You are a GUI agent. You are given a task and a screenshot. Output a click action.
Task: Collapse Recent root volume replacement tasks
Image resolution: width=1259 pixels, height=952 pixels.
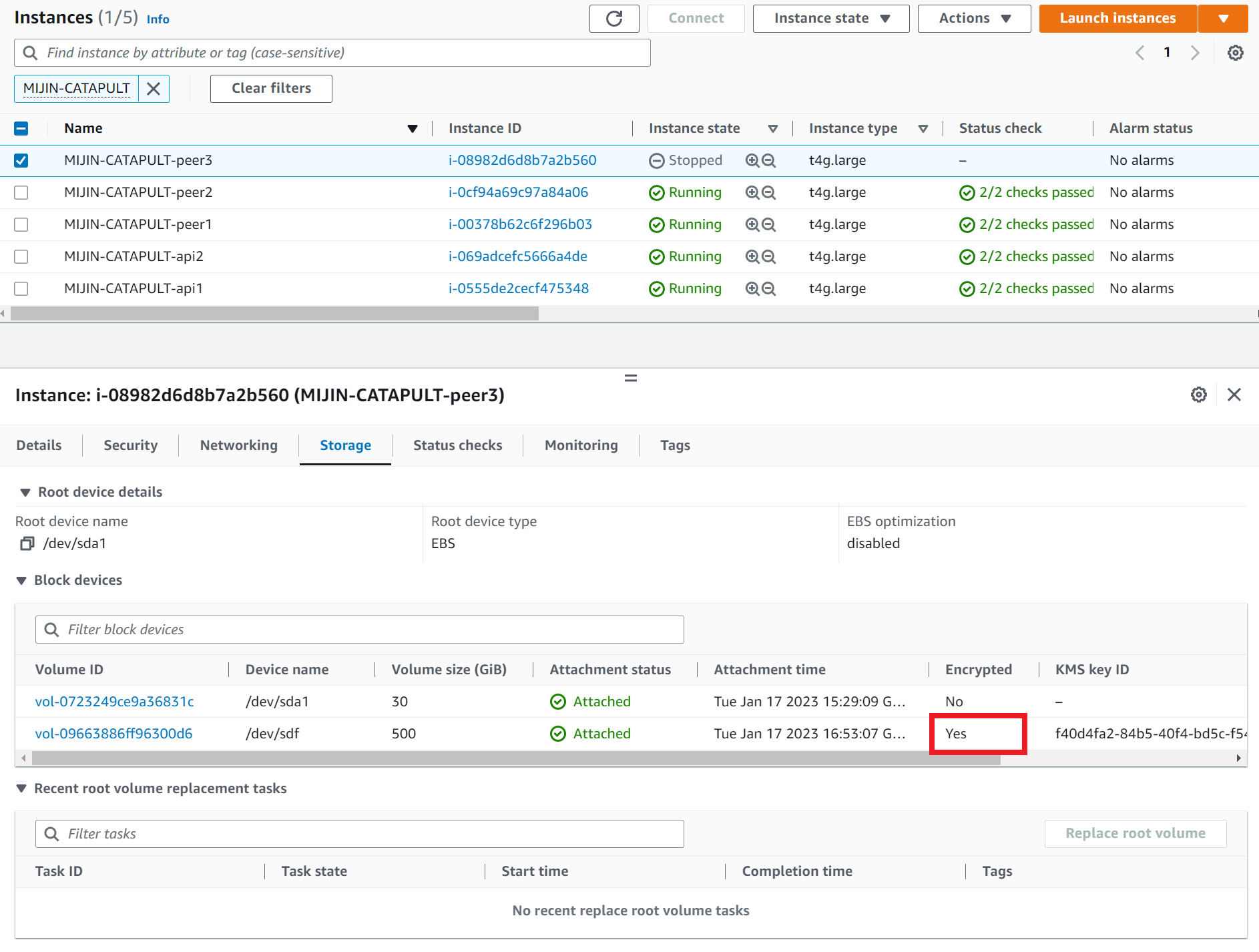point(21,788)
